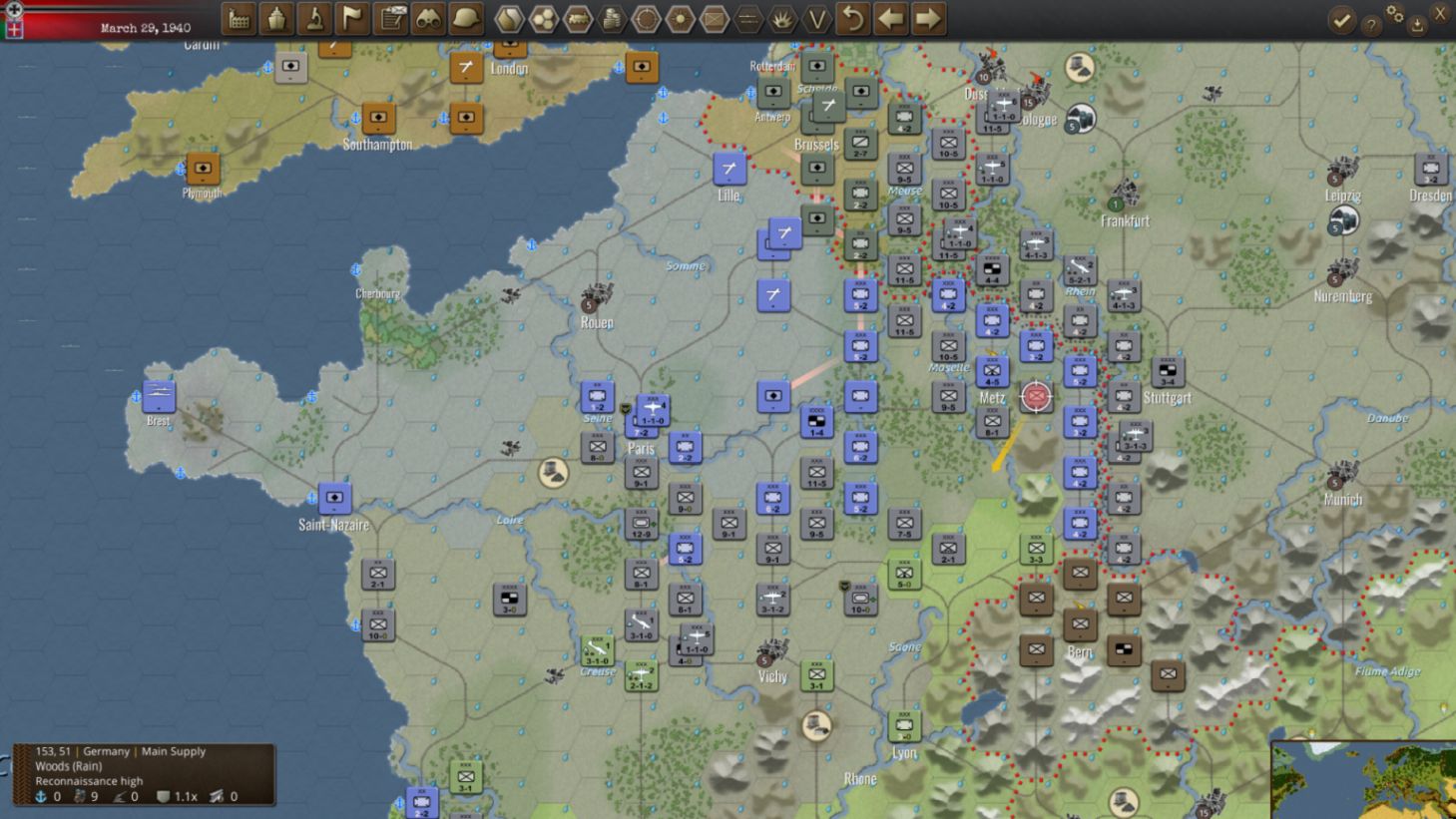The height and width of the screenshot is (819, 1456).
Task: Open research via the microscope icon
Action: tap(314, 19)
